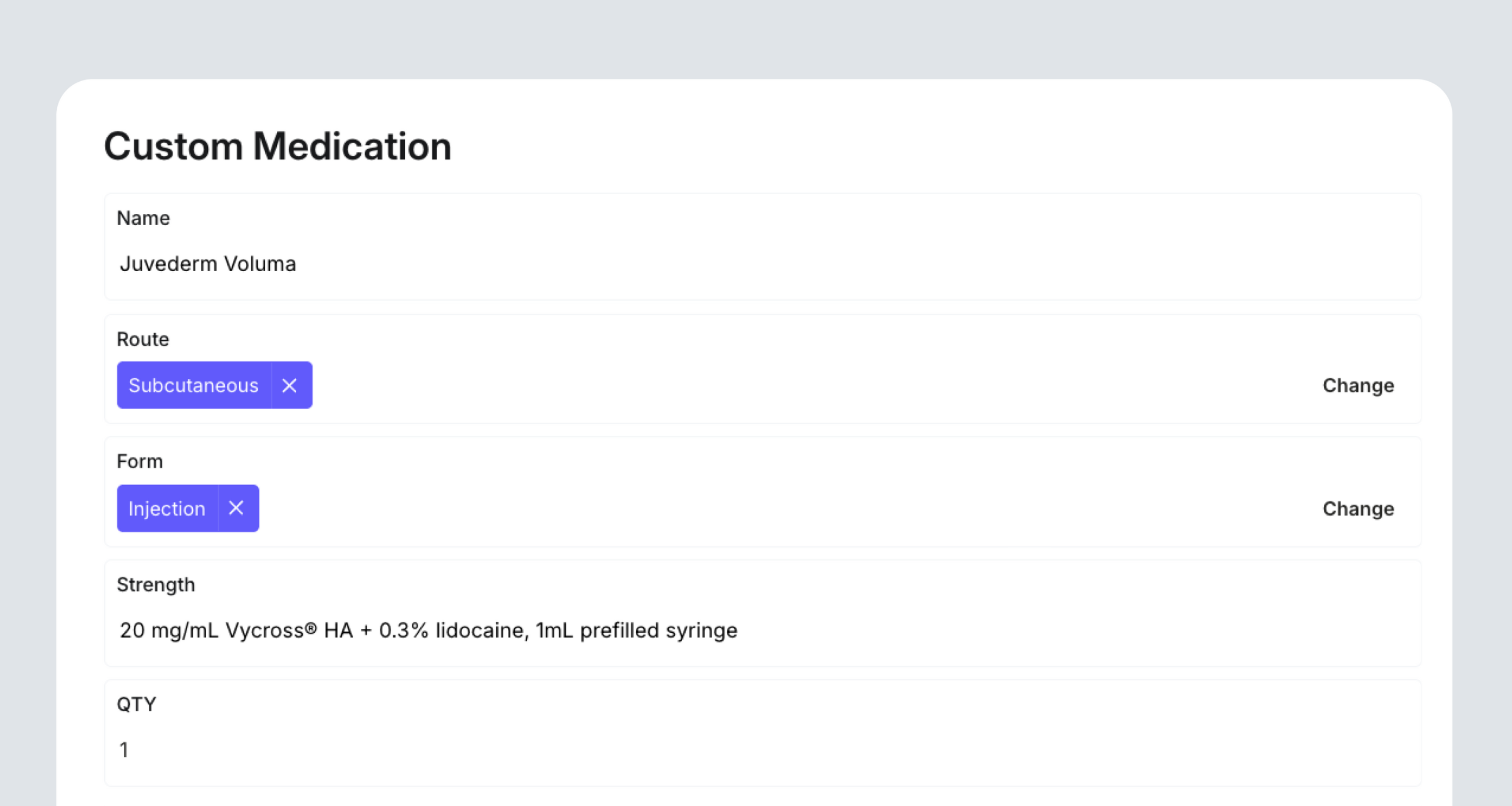Click the Name field label
The height and width of the screenshot is (806, 1512).
[143, 218]
